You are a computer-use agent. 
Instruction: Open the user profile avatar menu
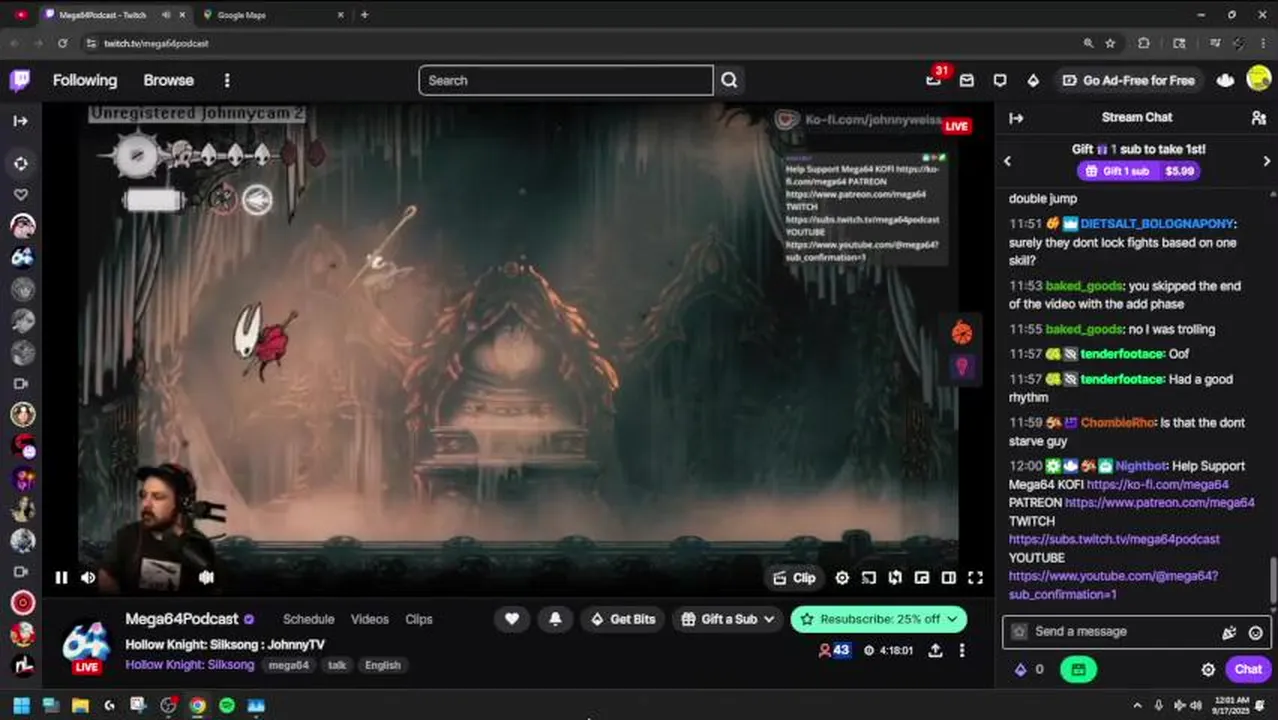[x=1259, y=79]
